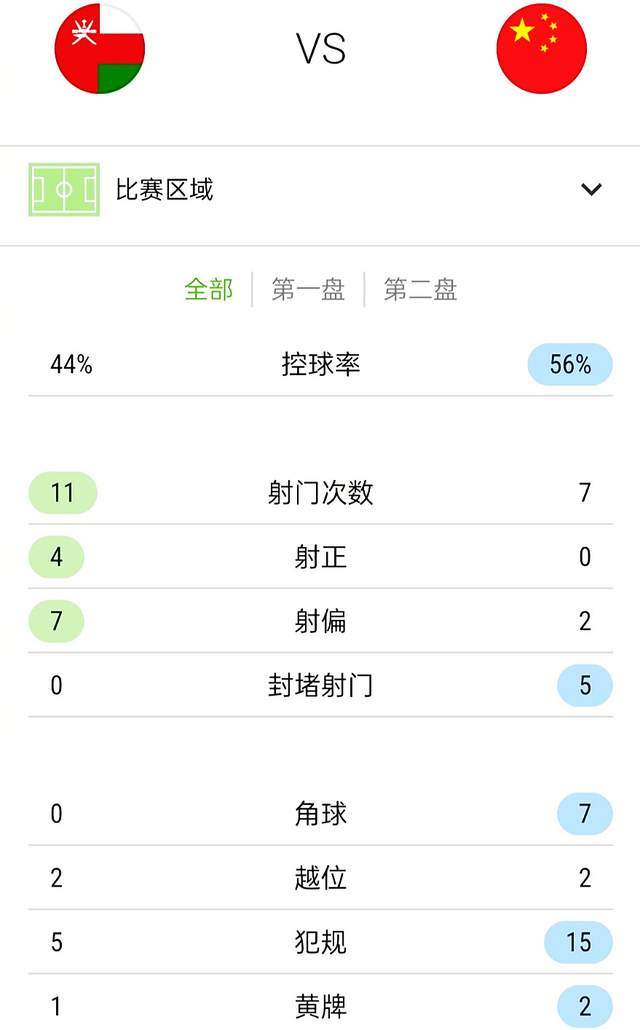The width and height of the screenshot is (640, 1030).
Task: Click Oman's total shots badge showing 11
Action: [x=62, y=493]
